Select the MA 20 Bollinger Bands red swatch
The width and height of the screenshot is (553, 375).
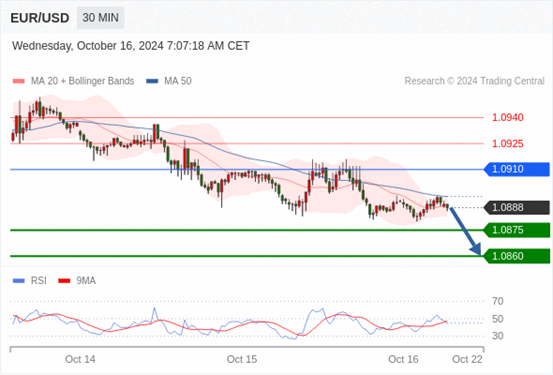19,81
